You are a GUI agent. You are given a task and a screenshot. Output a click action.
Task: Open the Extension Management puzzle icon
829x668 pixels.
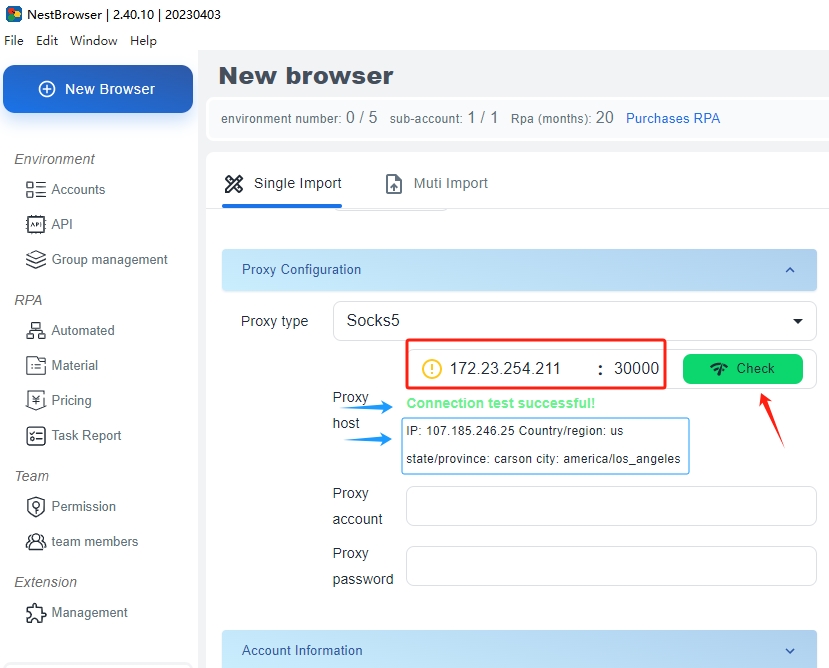(x=36, y=612)
